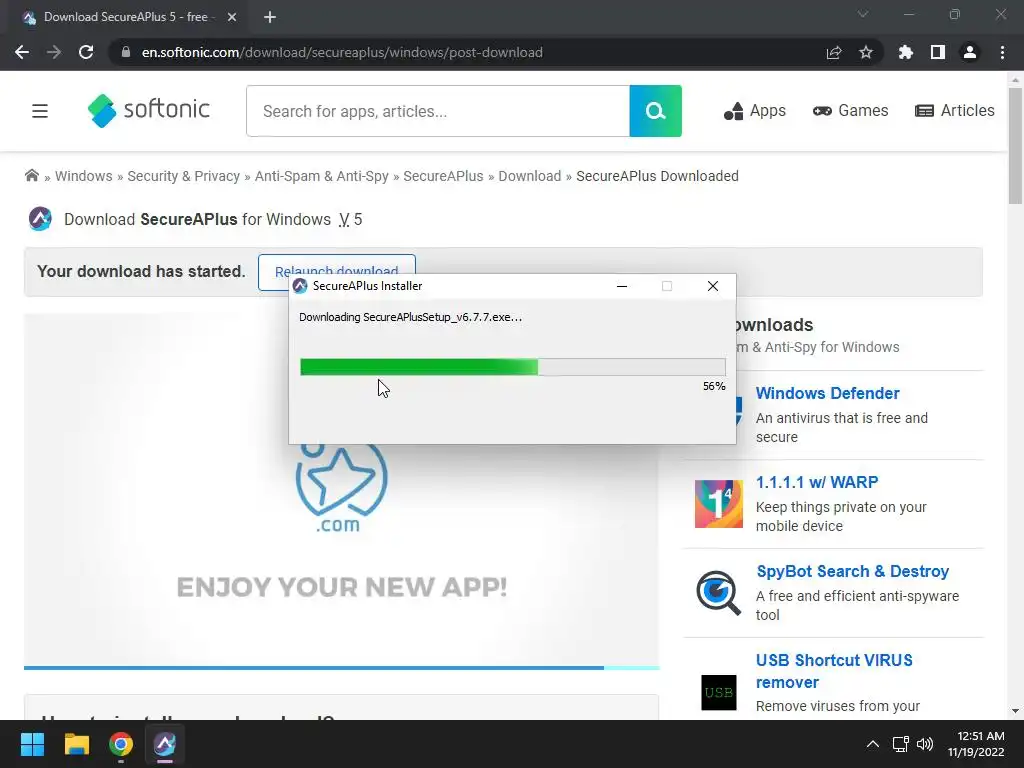Click the SecureAPlus app icon by the title
This screenshot has height=768, width=1024.
40,219
